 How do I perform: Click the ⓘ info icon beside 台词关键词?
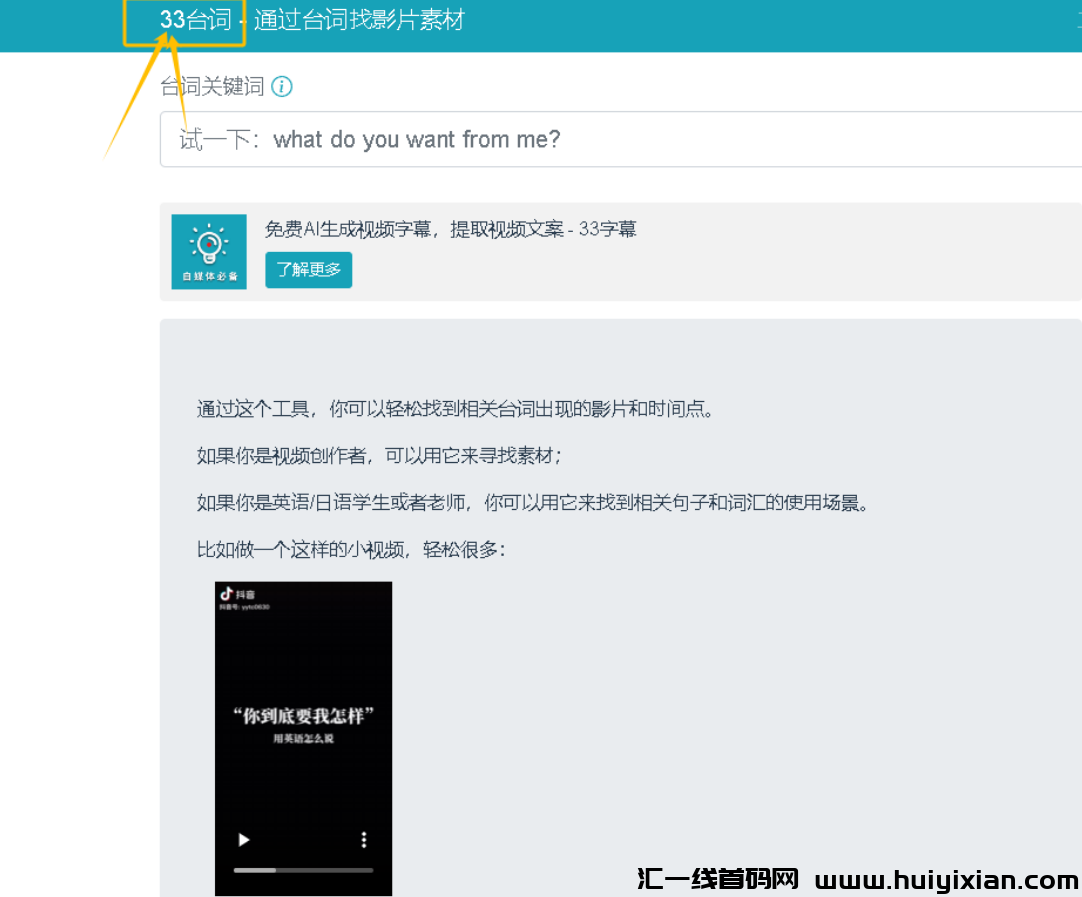[x=283, y=86]
